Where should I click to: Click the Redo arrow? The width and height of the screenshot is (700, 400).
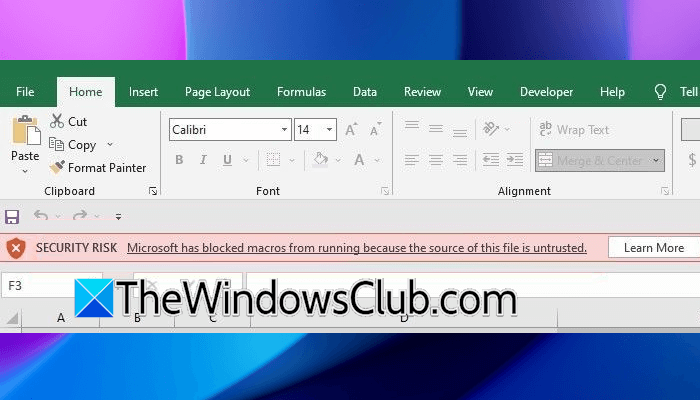tap(80, 216)
